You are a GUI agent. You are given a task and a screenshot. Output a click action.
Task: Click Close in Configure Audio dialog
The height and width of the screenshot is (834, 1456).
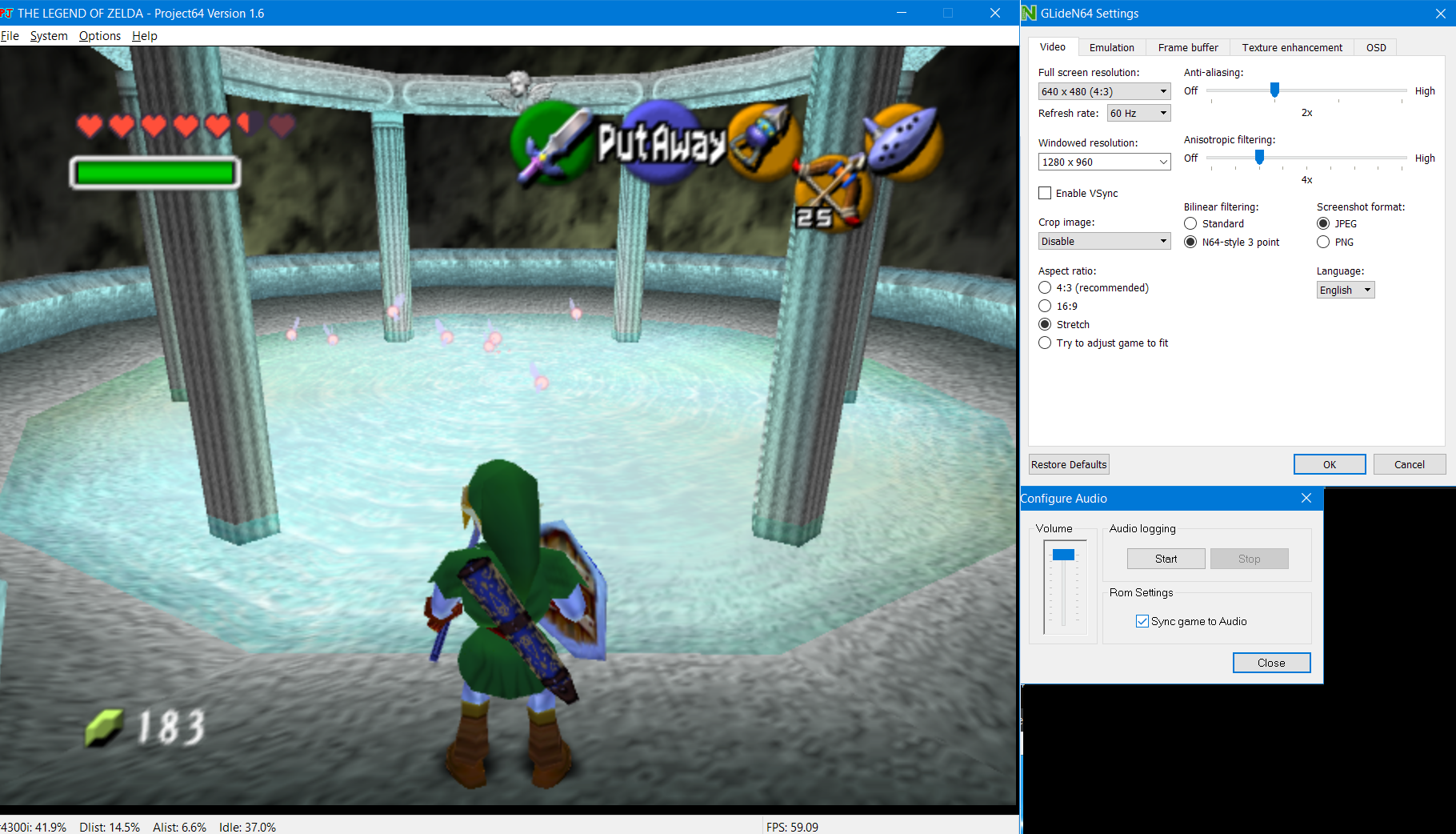click(x=1271, y=663)
